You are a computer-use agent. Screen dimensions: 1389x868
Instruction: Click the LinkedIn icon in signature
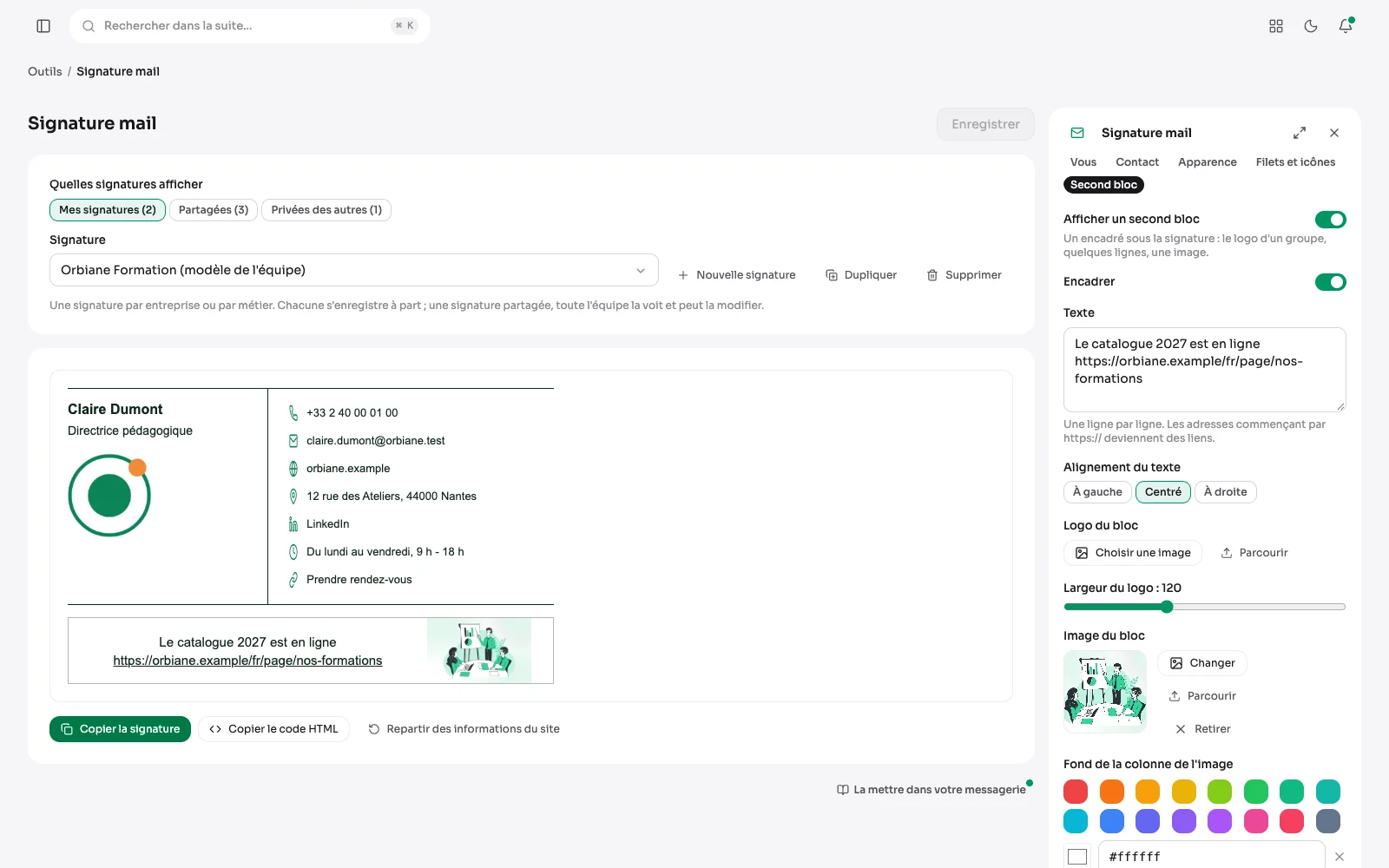(x=293, y=524)
